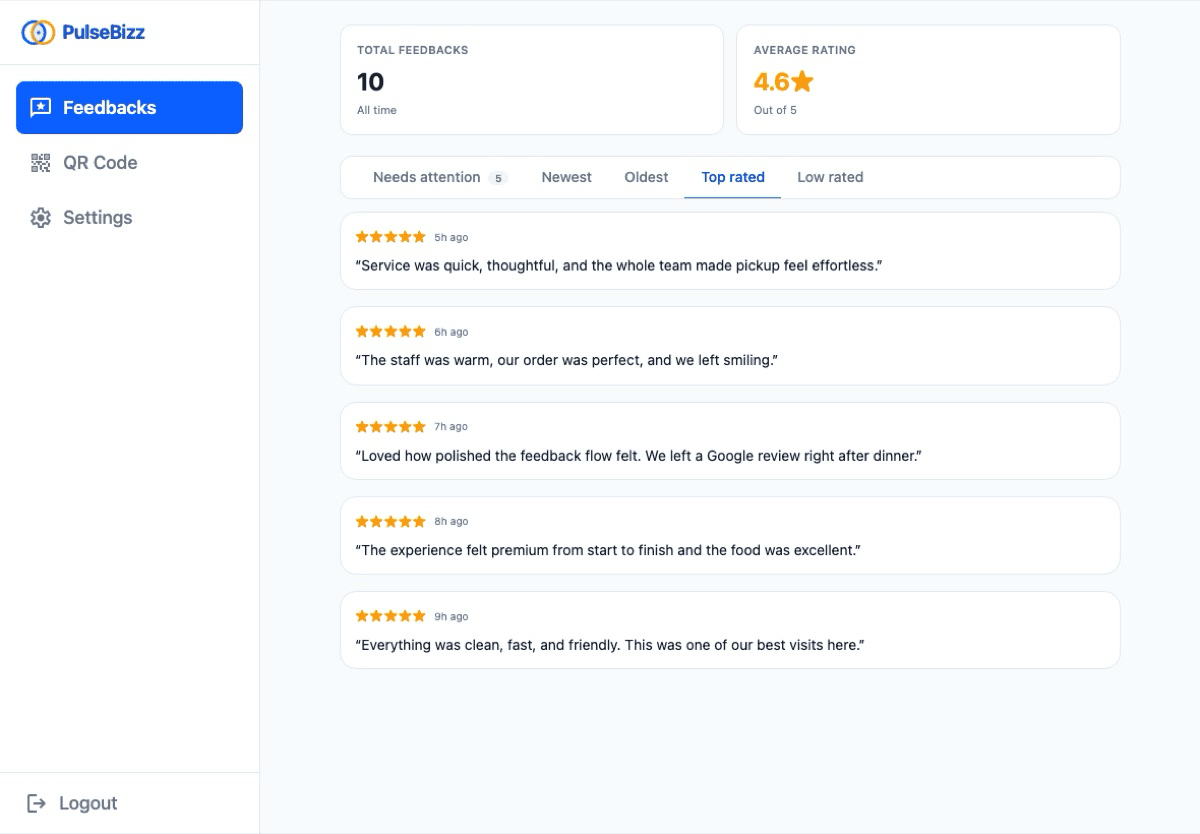Click the Logout arrow icon

(37, 803)
